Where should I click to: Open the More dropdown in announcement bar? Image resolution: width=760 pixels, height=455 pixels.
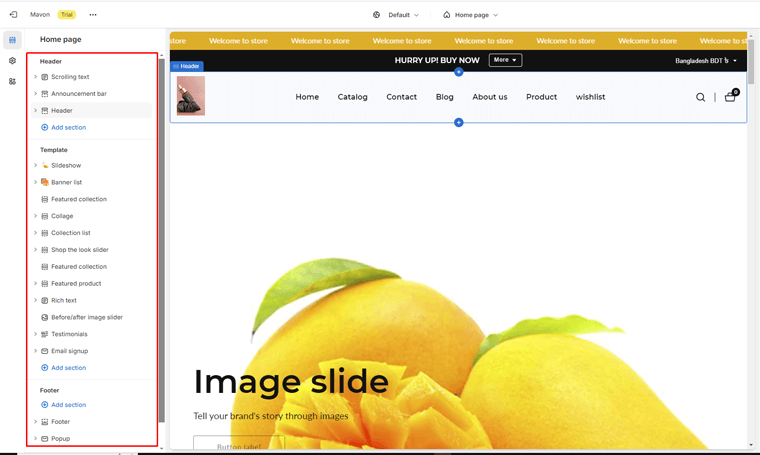click(x=505, y=60)
